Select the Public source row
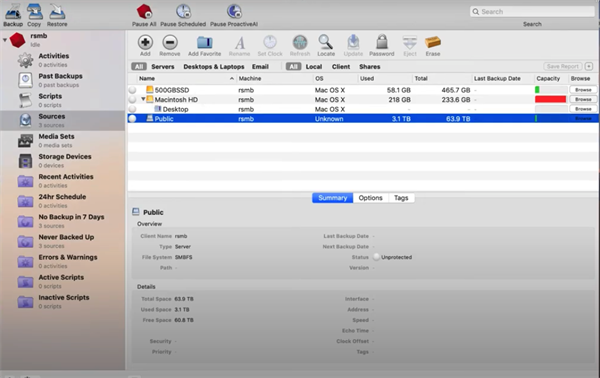 [x=363, y=119]
